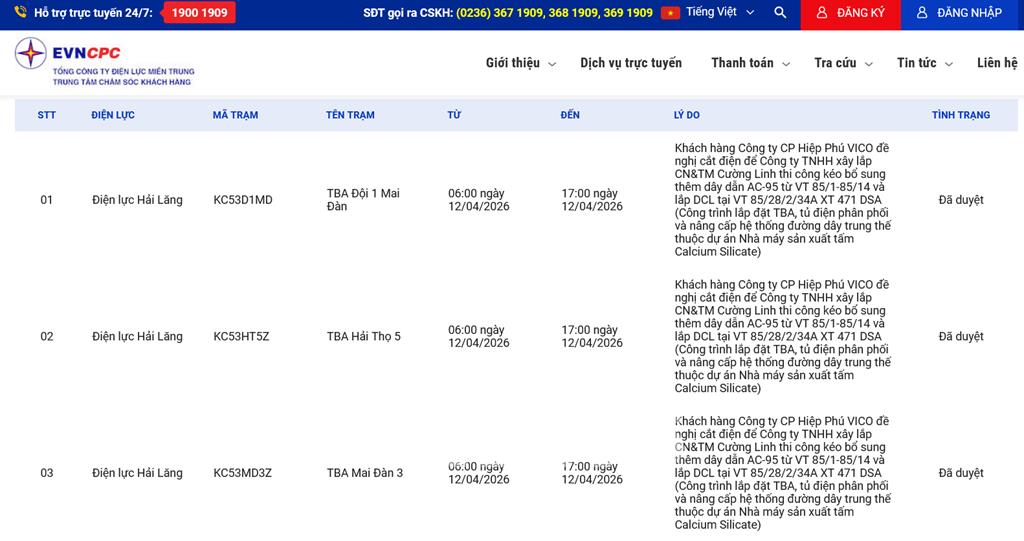Viewport: 1024px width, 541px height.
Task: Expand the Thanh toán menu
Action: point(749,63)
